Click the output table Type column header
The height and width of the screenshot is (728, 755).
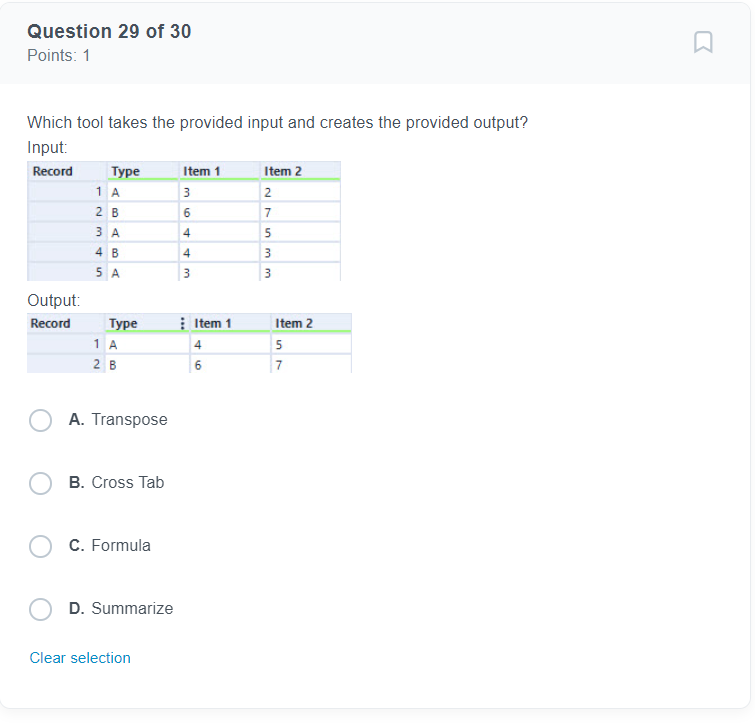coord(142,323)
